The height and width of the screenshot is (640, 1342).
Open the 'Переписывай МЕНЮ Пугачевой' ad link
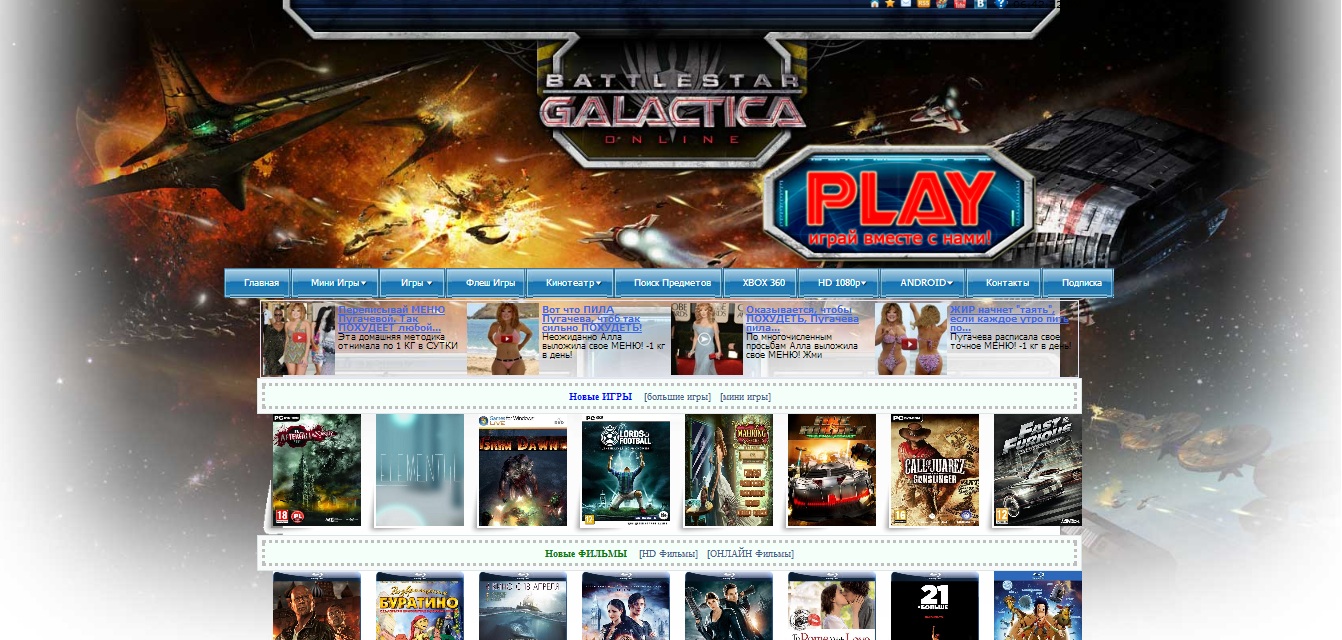(392, 318)
